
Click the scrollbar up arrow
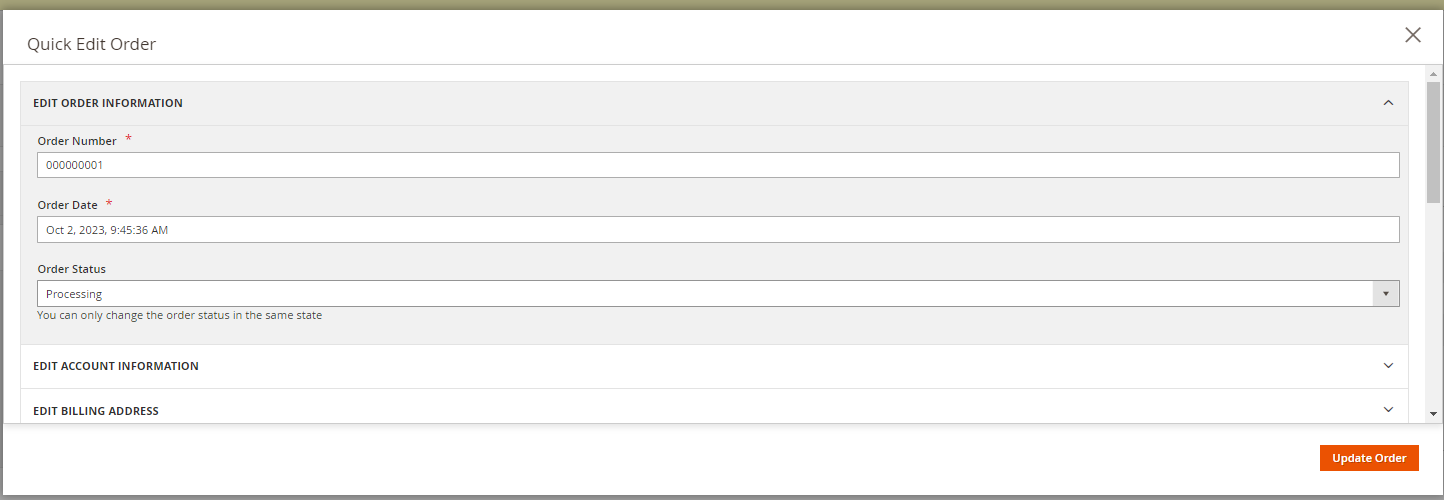(x=1433, y=75)
